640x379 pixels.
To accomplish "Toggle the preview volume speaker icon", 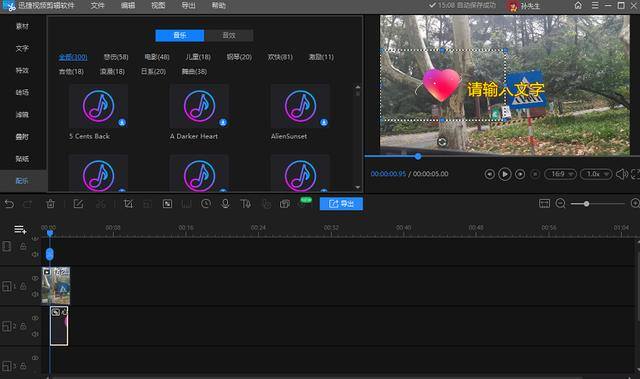I will pyautogui.click(x=622, y=174).
